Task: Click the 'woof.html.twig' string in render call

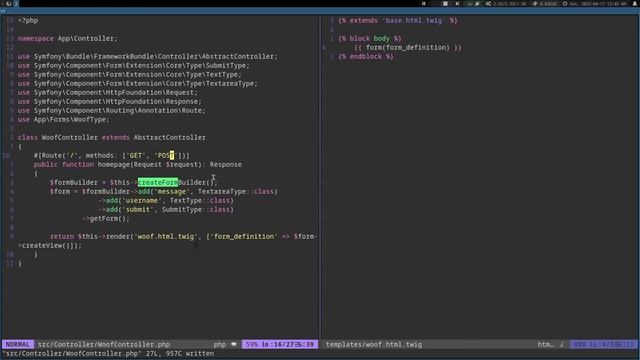Action: coord(166,236)
